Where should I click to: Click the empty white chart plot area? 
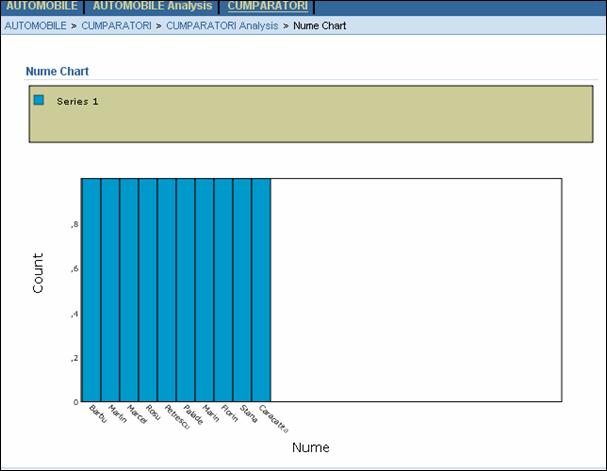(415, 290)
